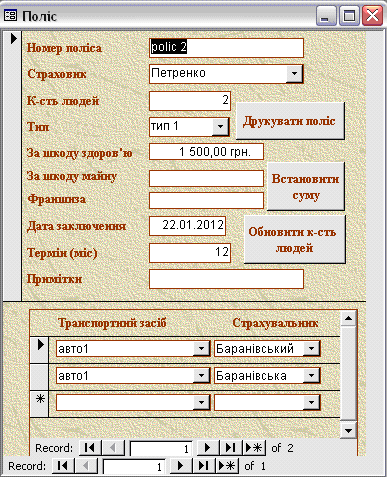Click the К-сть людей label
This screenshot has width=387, height=477.
tap(63, 101)
